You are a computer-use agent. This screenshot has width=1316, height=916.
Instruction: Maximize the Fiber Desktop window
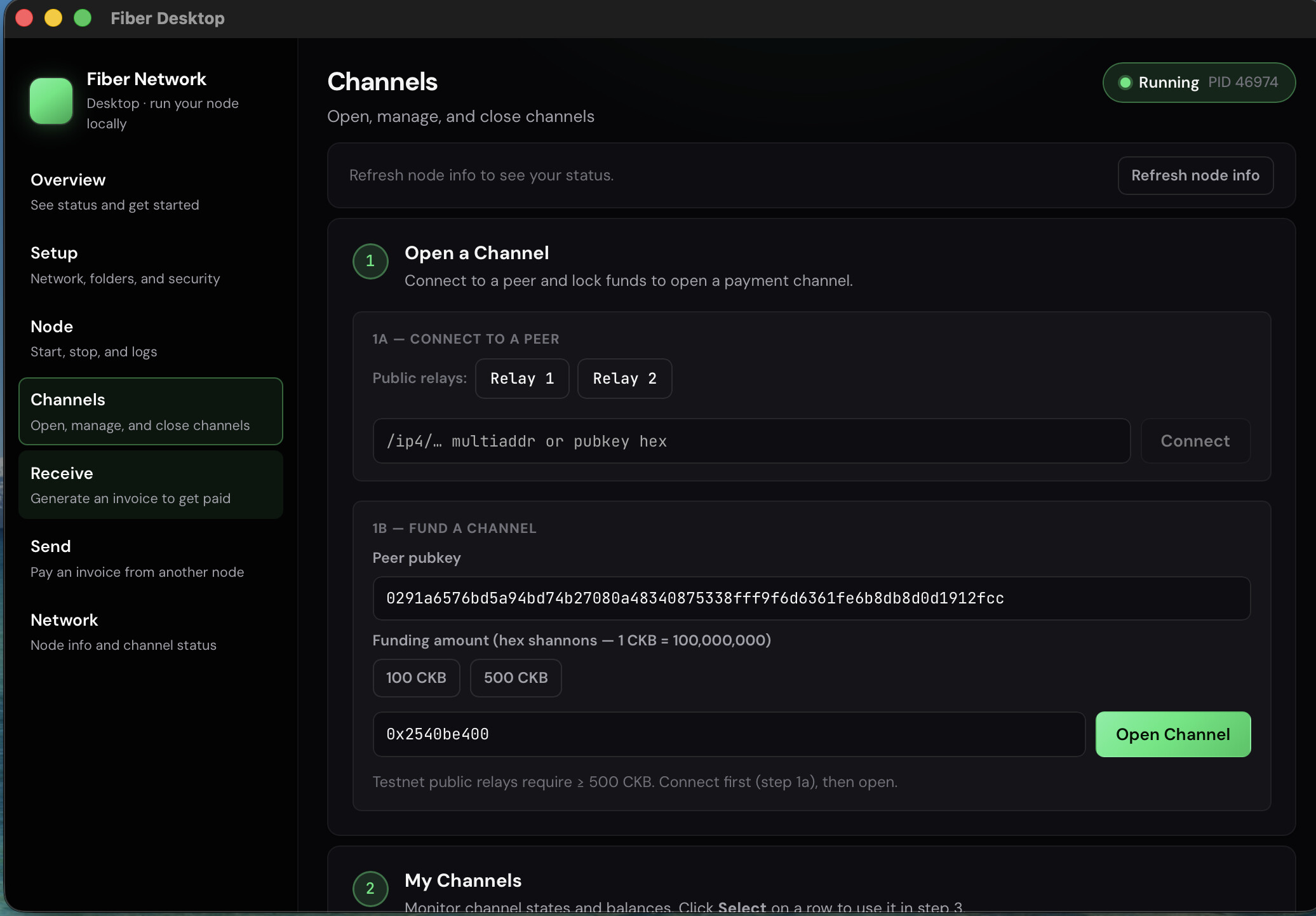pyautogui.click(x=83, y=18)
